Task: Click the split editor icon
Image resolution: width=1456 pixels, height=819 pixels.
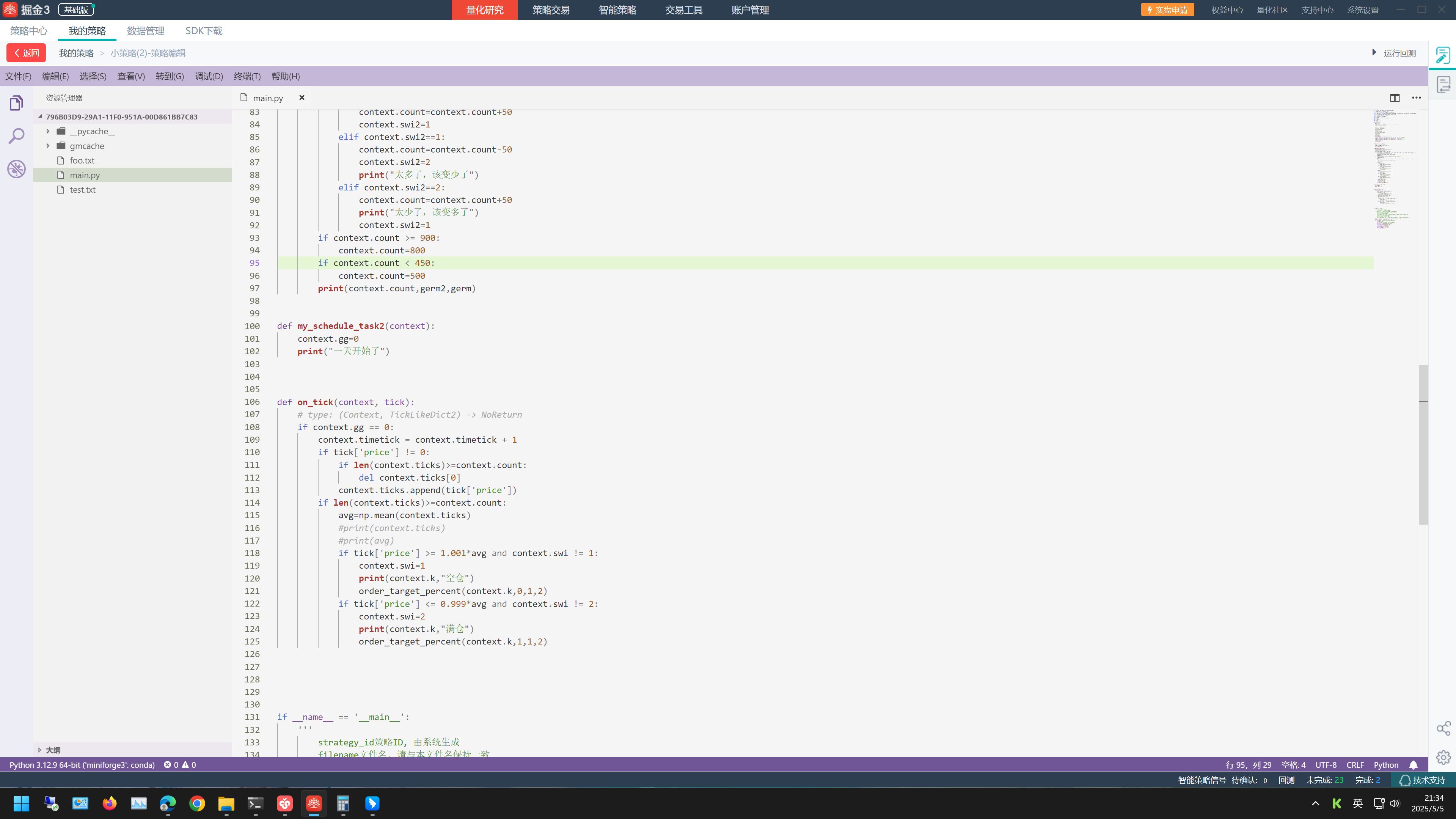Action: click(1395, 98)
